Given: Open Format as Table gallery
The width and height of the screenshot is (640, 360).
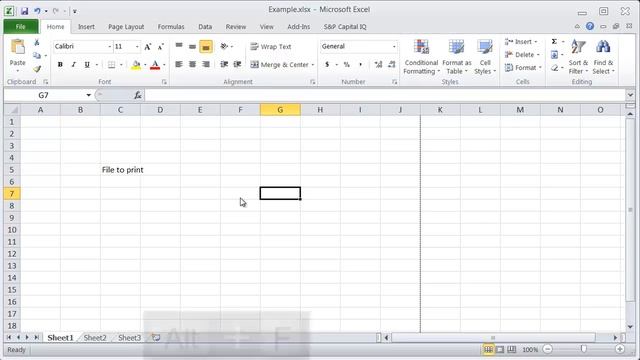Looking at the screenshot, I should 456,57.
